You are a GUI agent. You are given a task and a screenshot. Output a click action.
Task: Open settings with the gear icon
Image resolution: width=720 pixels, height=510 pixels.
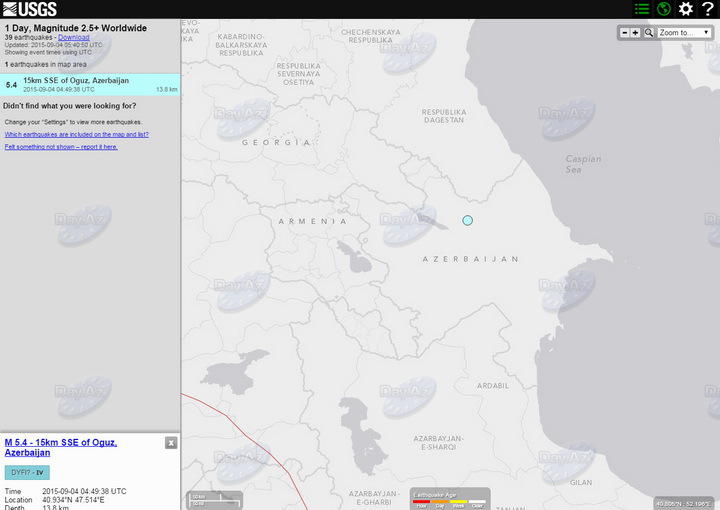685,9
